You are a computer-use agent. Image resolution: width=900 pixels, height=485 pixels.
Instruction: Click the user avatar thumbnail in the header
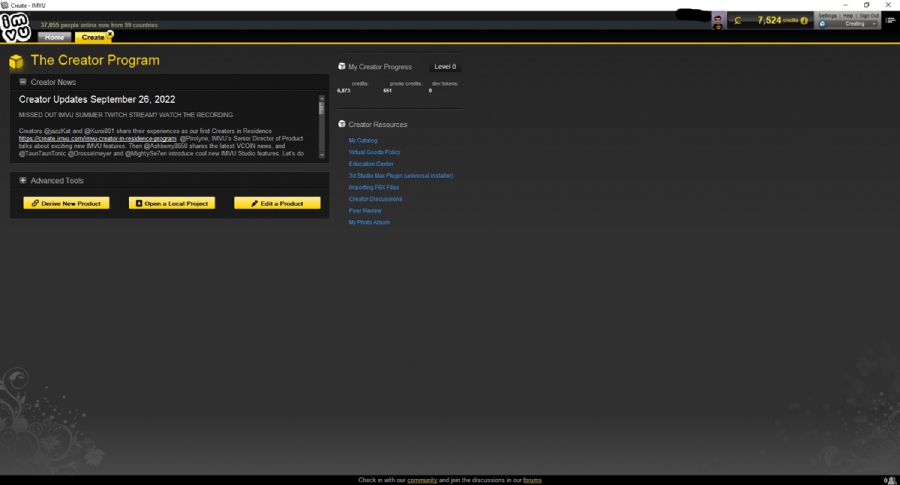coord(718,22)
